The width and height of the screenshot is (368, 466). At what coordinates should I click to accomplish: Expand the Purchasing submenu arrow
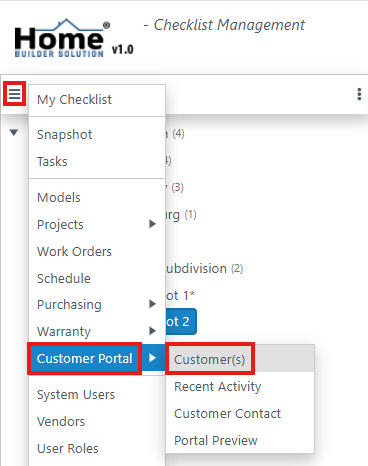tap(152, 304)
